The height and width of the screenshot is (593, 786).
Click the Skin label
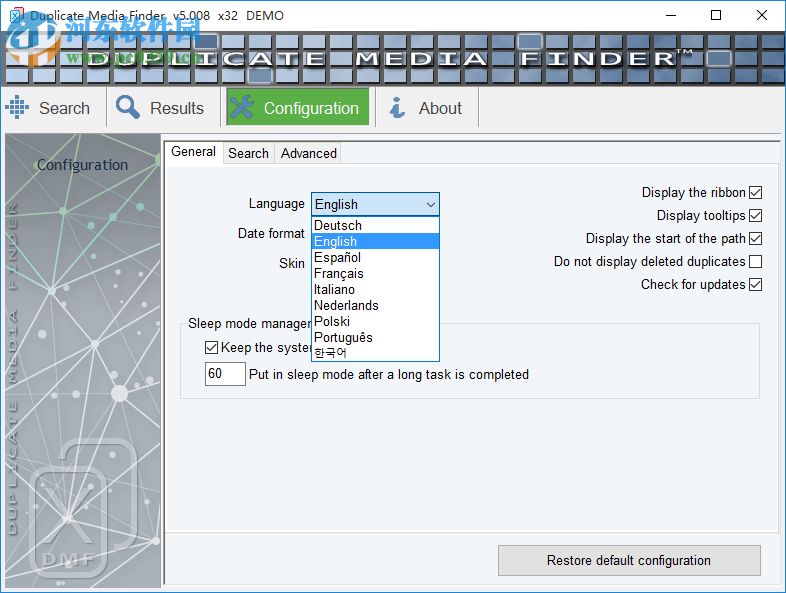(292, 264)
